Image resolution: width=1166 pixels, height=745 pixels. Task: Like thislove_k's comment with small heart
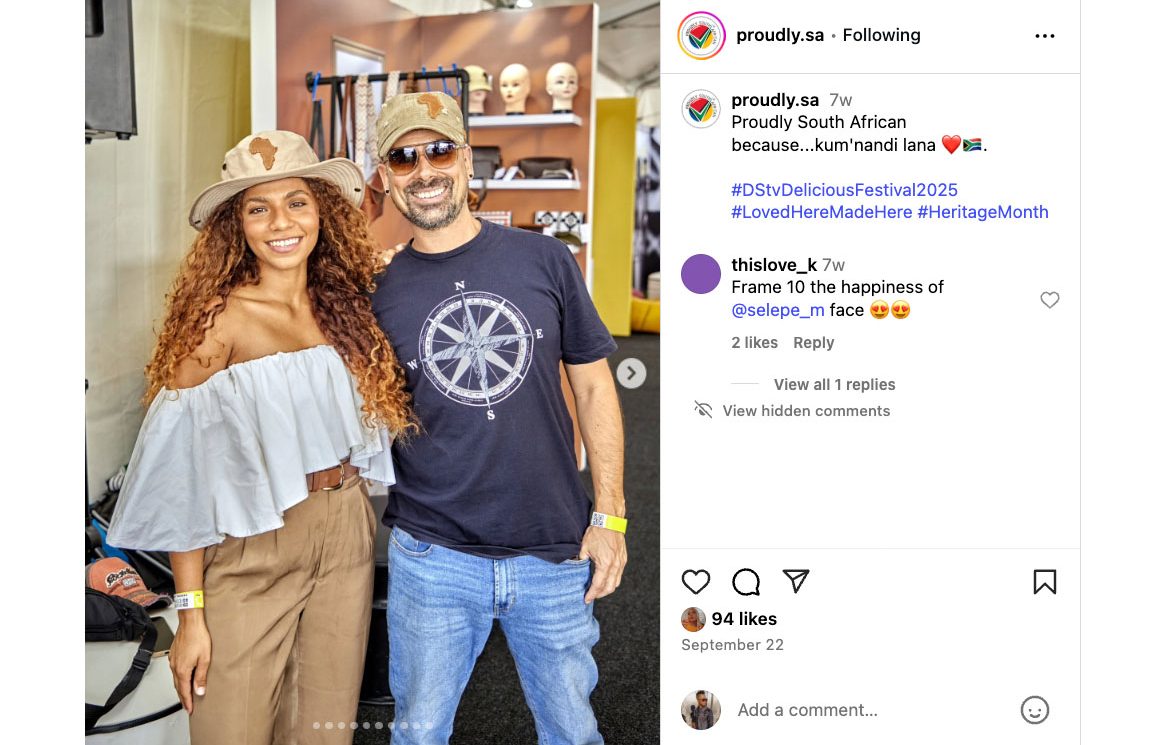click(1049, 300)
